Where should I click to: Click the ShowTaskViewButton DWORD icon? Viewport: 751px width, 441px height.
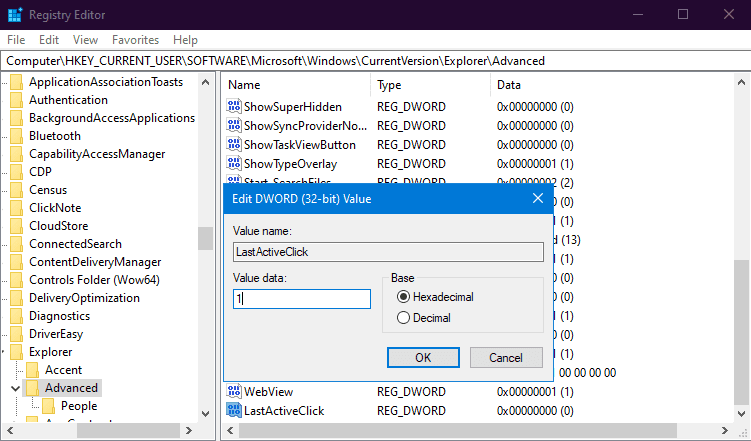[x=234, y=145]
